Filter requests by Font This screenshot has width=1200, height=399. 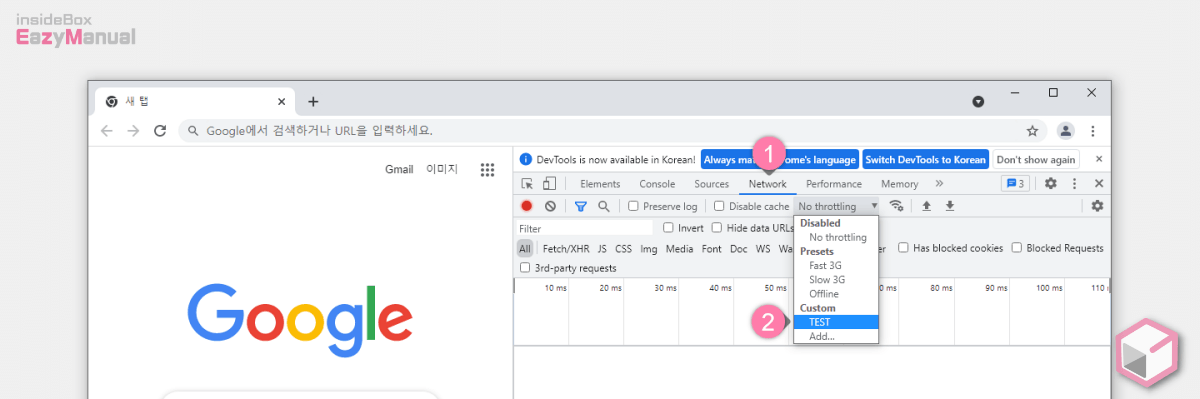click(x=711, y=248)
